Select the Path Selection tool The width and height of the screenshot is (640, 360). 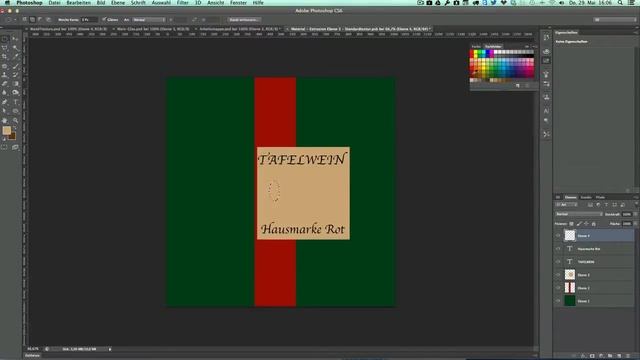tap(5, 111)
